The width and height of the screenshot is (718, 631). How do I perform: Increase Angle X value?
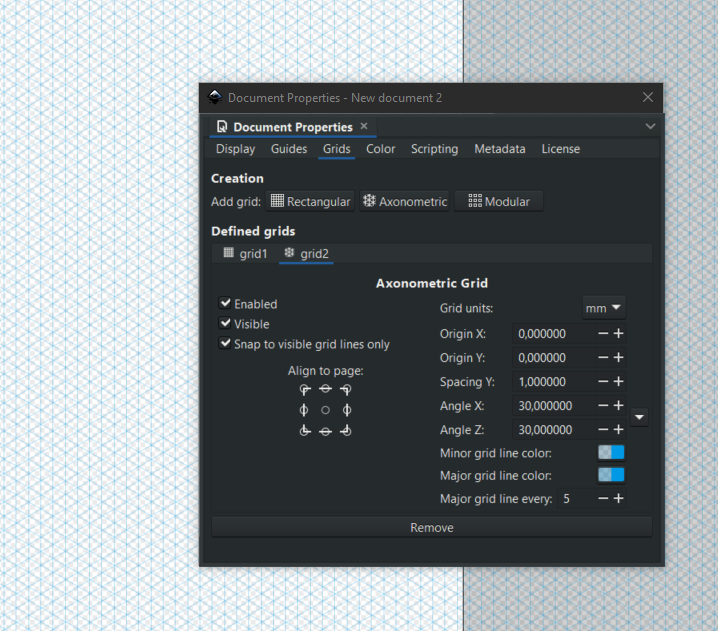tap(619, 406)
